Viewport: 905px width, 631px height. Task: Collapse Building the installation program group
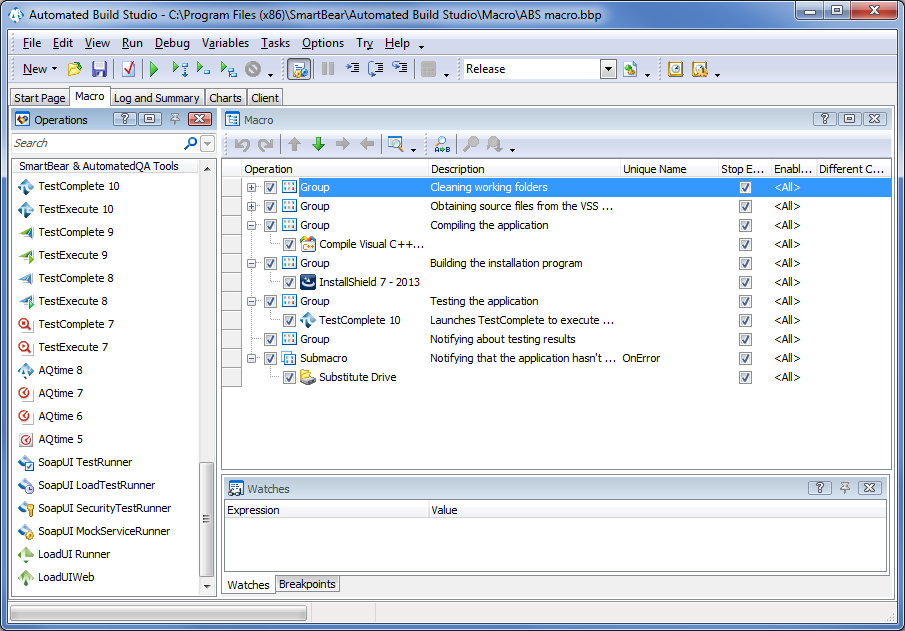[251, 263]
